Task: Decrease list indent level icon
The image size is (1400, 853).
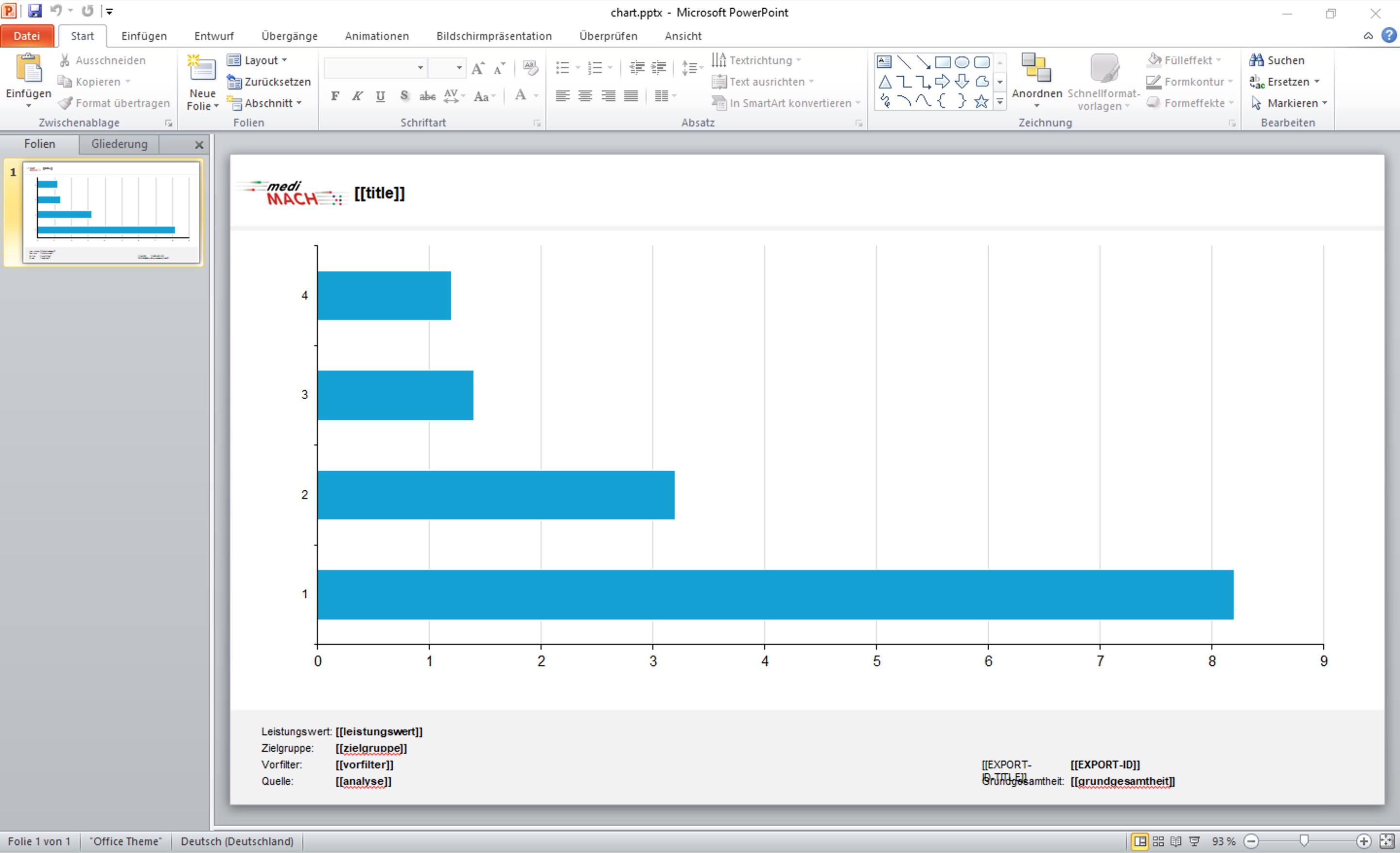Action: [636, 68]
